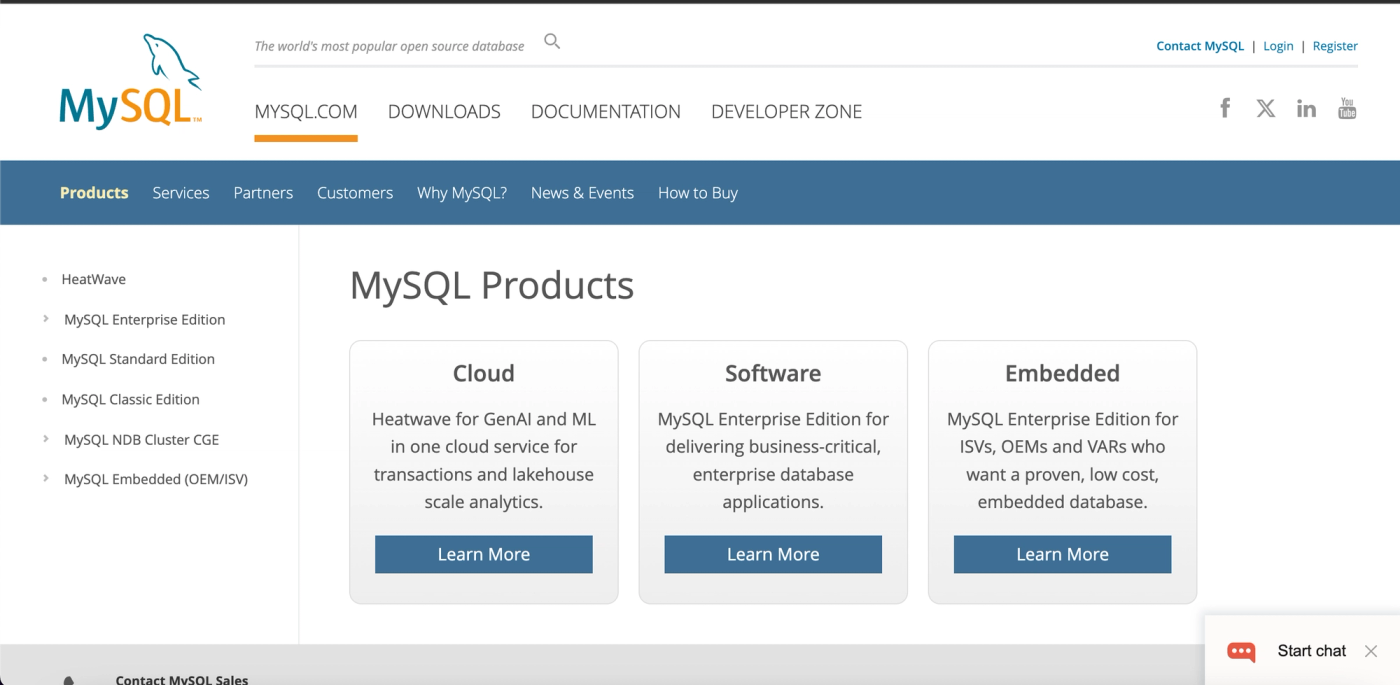Open MySQL Classic Edition sidebar link

coord(131,399)
